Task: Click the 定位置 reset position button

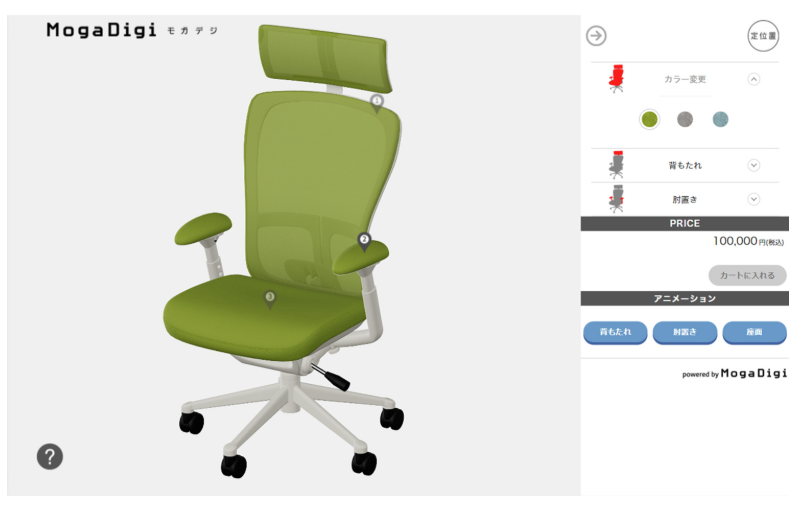Action: click(763, 36)
